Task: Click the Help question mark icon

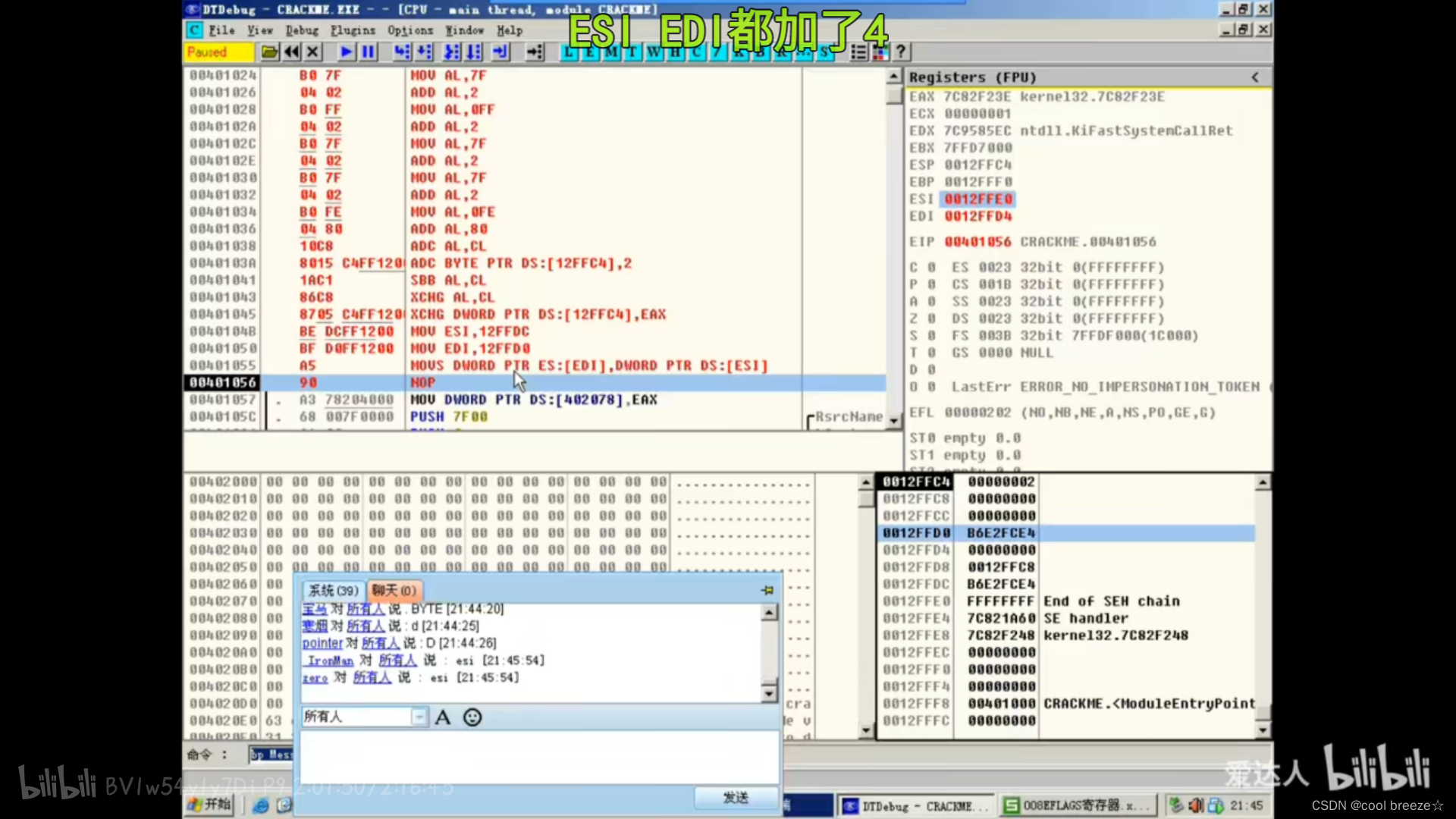Action: pos(901,52)
